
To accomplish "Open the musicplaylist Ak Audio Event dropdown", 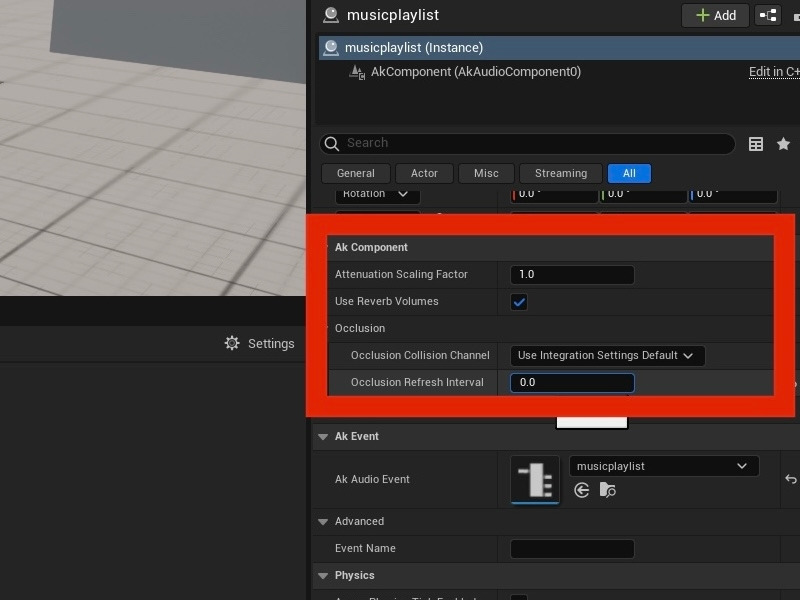I will 664,466.
